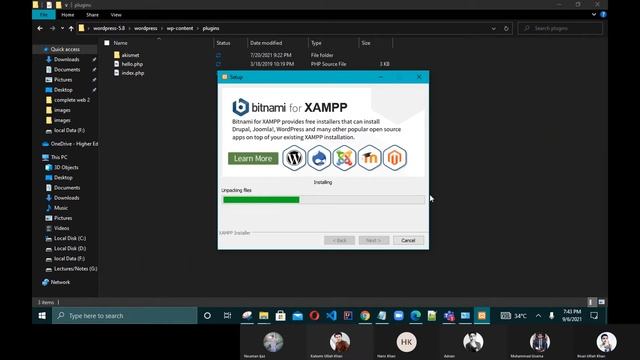Screen dimensions: 640x360
Task: Open Local Disk (C:) in sidebar
Action: click(70, 238)
